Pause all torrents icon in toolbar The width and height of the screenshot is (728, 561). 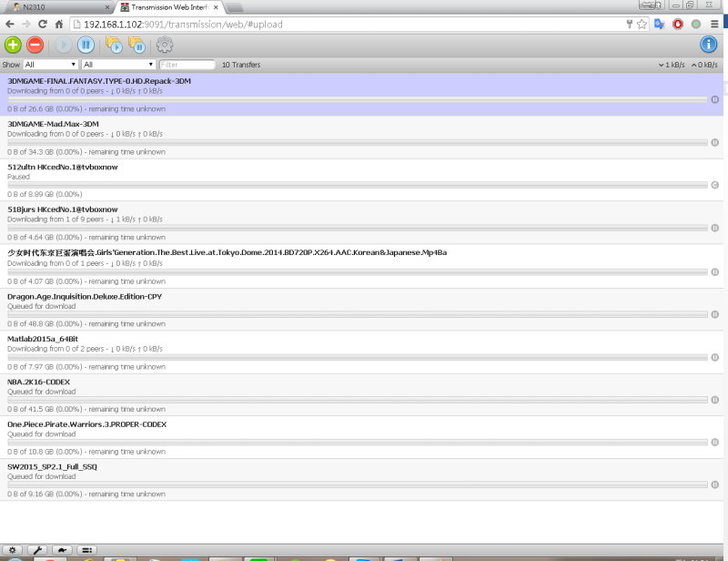coord(137,45)
